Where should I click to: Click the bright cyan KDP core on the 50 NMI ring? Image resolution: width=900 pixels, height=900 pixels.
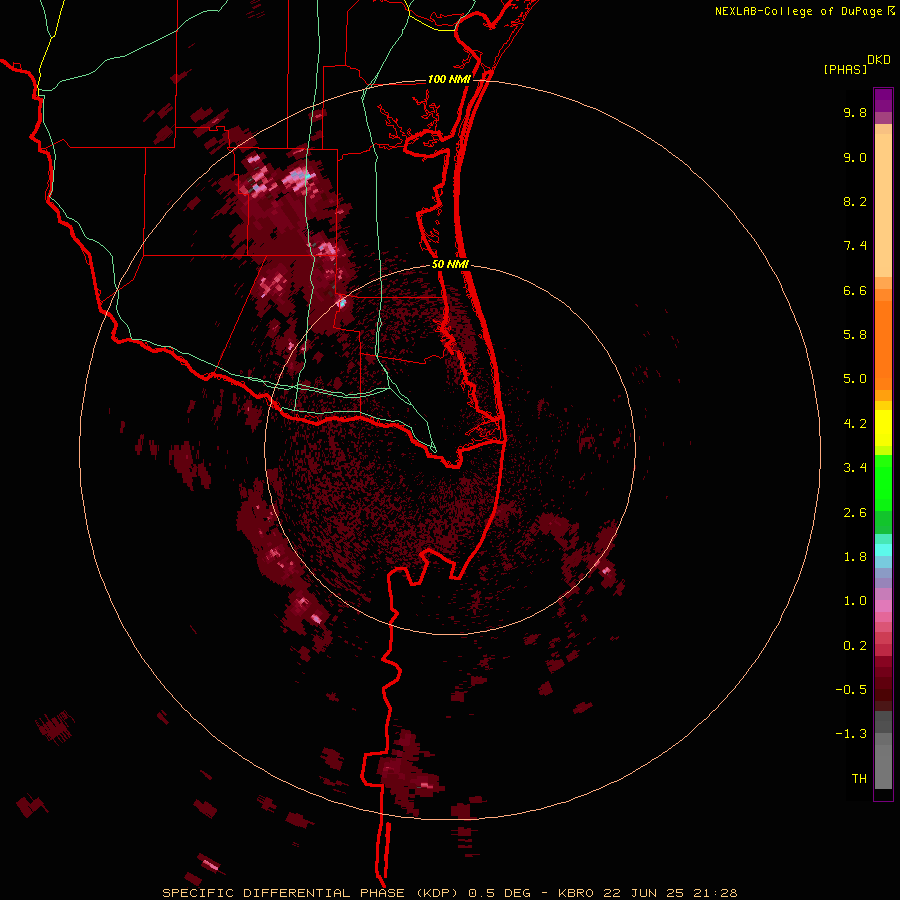click(x=343, y=302)
